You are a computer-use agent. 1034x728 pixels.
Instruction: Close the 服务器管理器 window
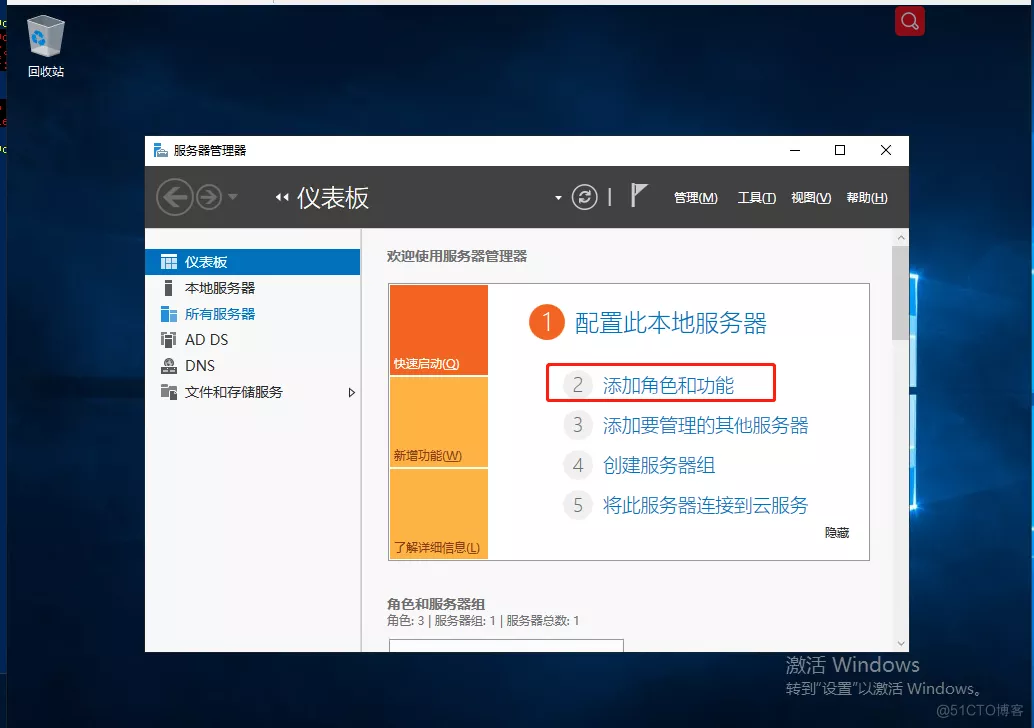click(886, 150)
